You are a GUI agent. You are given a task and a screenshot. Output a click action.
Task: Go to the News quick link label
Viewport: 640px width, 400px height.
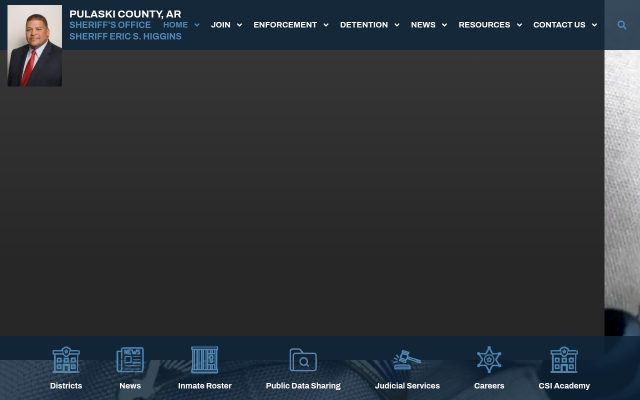coord(130,386)
